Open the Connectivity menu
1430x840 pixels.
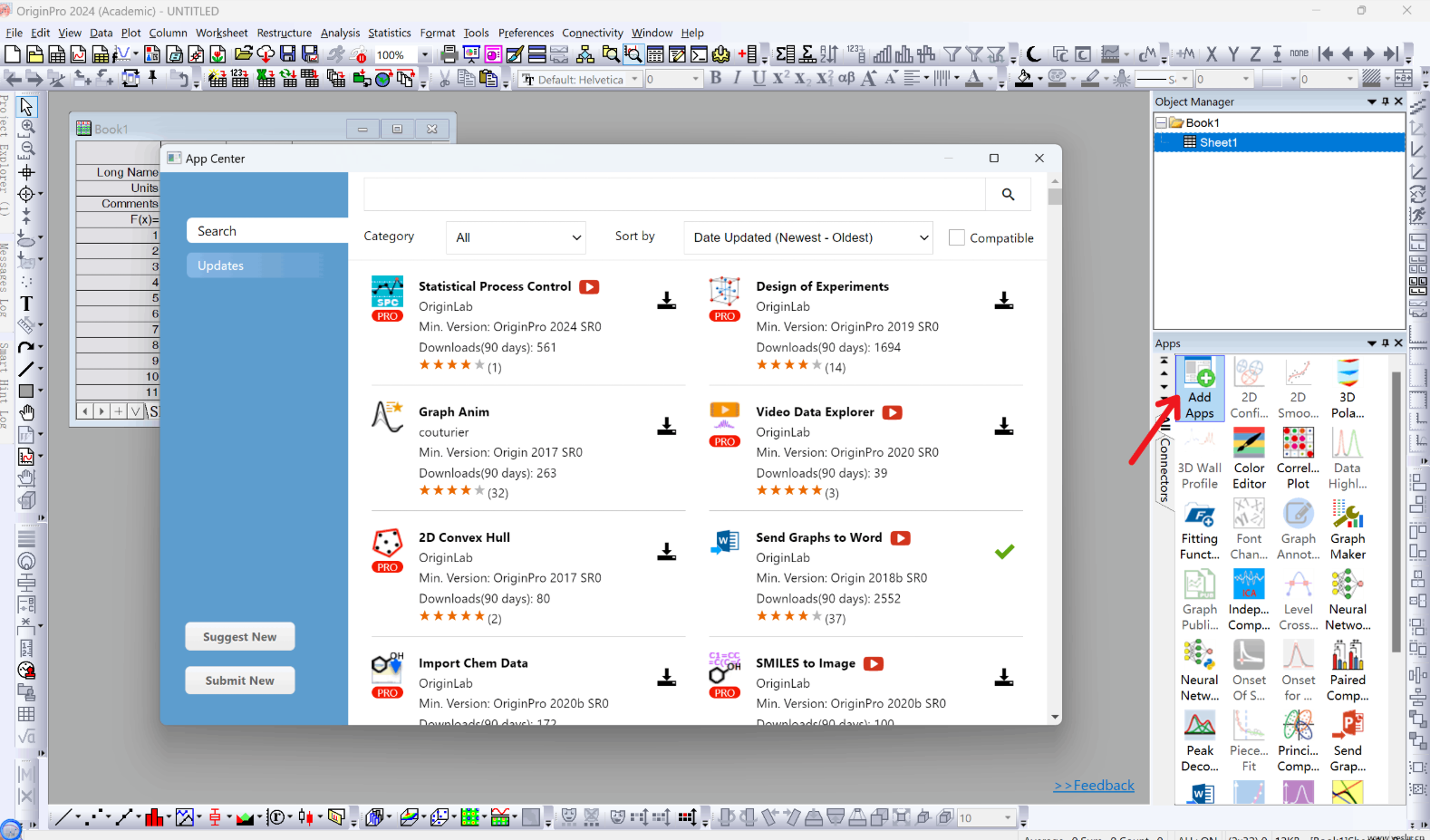coord(593,33)
